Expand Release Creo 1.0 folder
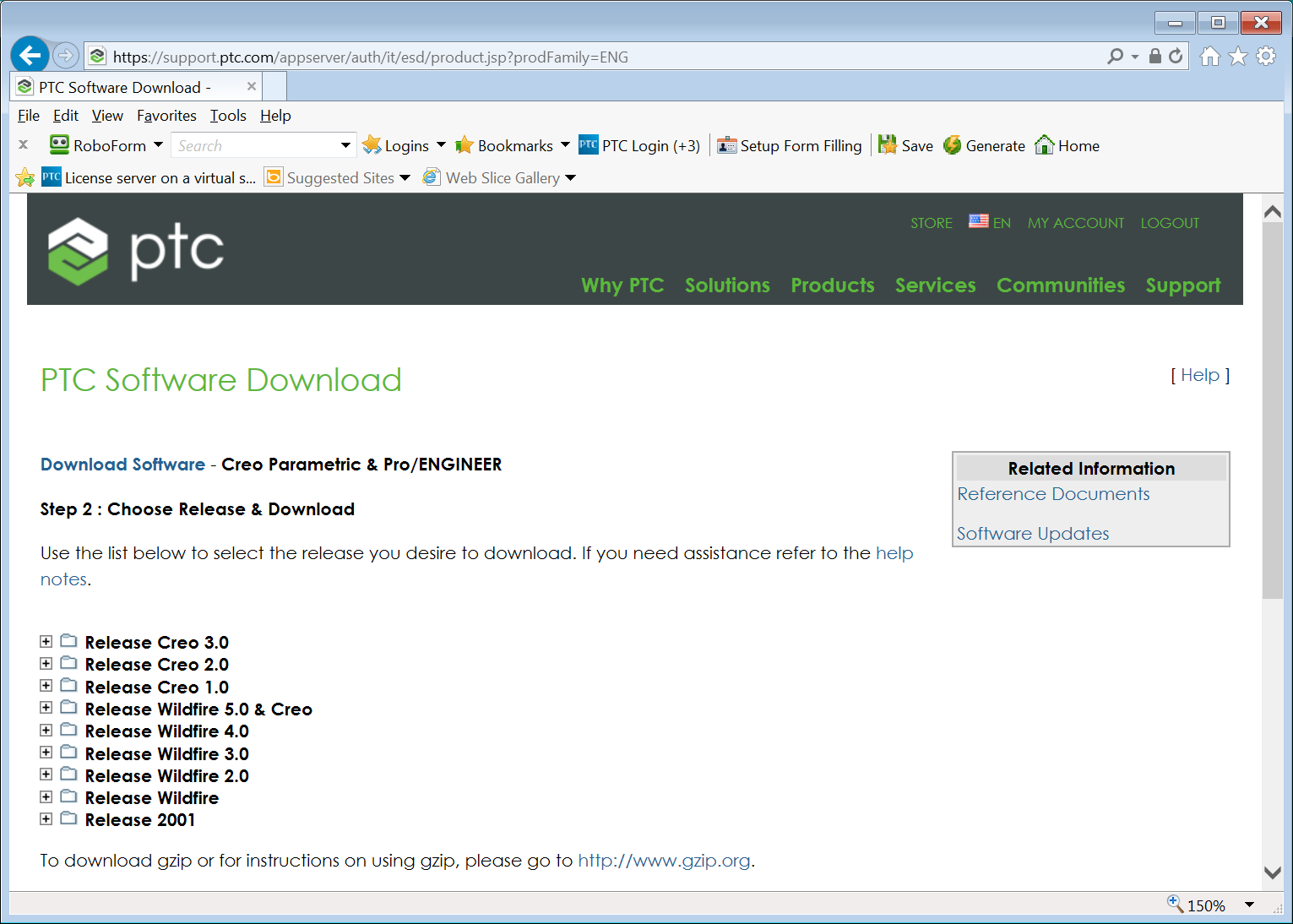This screenshot has width=1293, height=924. [46, 686]
